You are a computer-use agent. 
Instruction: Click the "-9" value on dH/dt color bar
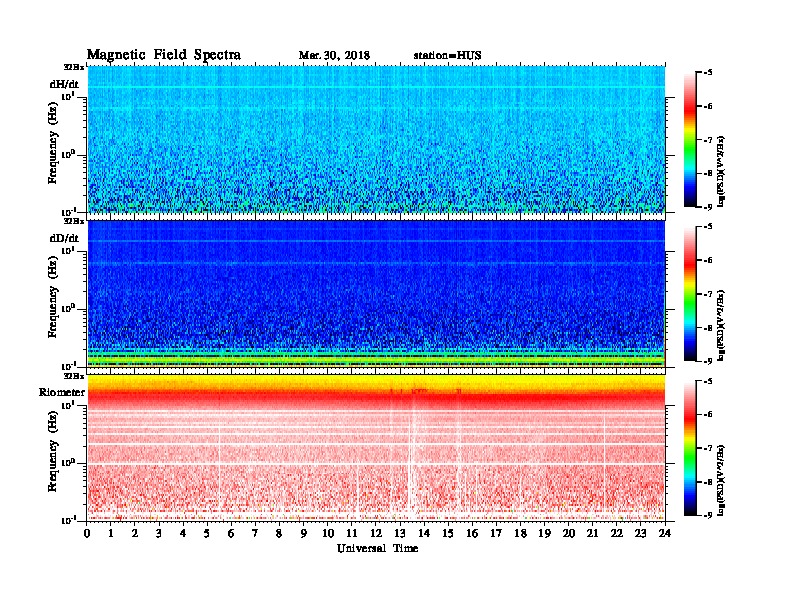click(708, 207)
